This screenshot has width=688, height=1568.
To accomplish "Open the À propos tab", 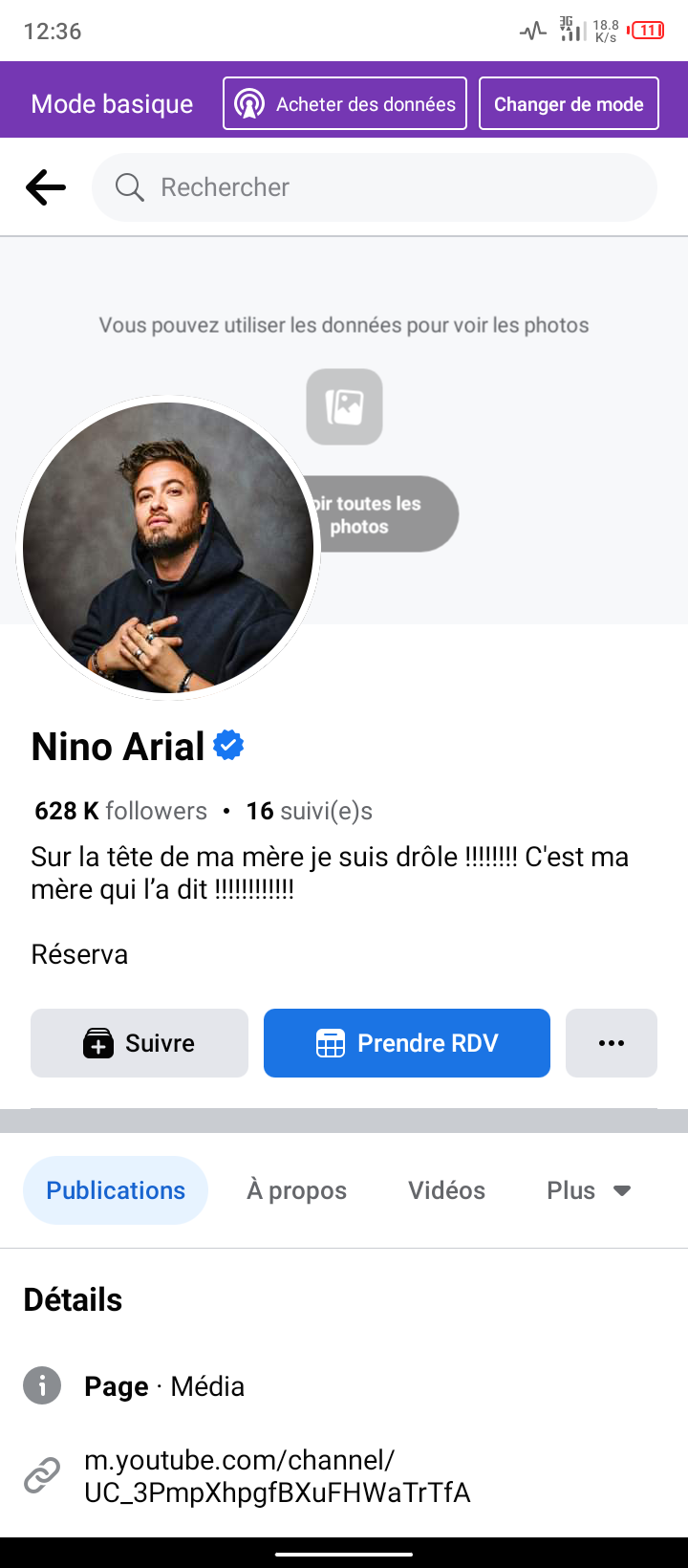I will [x=296, y=1190].
